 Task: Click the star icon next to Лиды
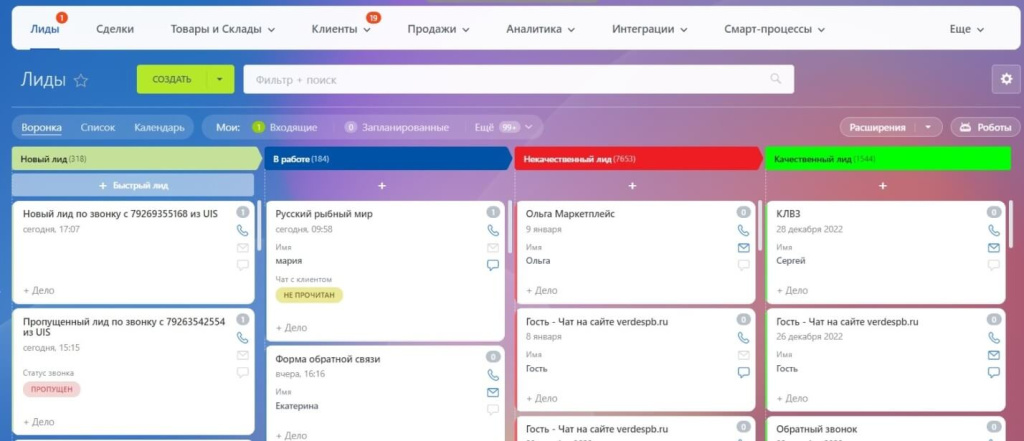[81, 80]
